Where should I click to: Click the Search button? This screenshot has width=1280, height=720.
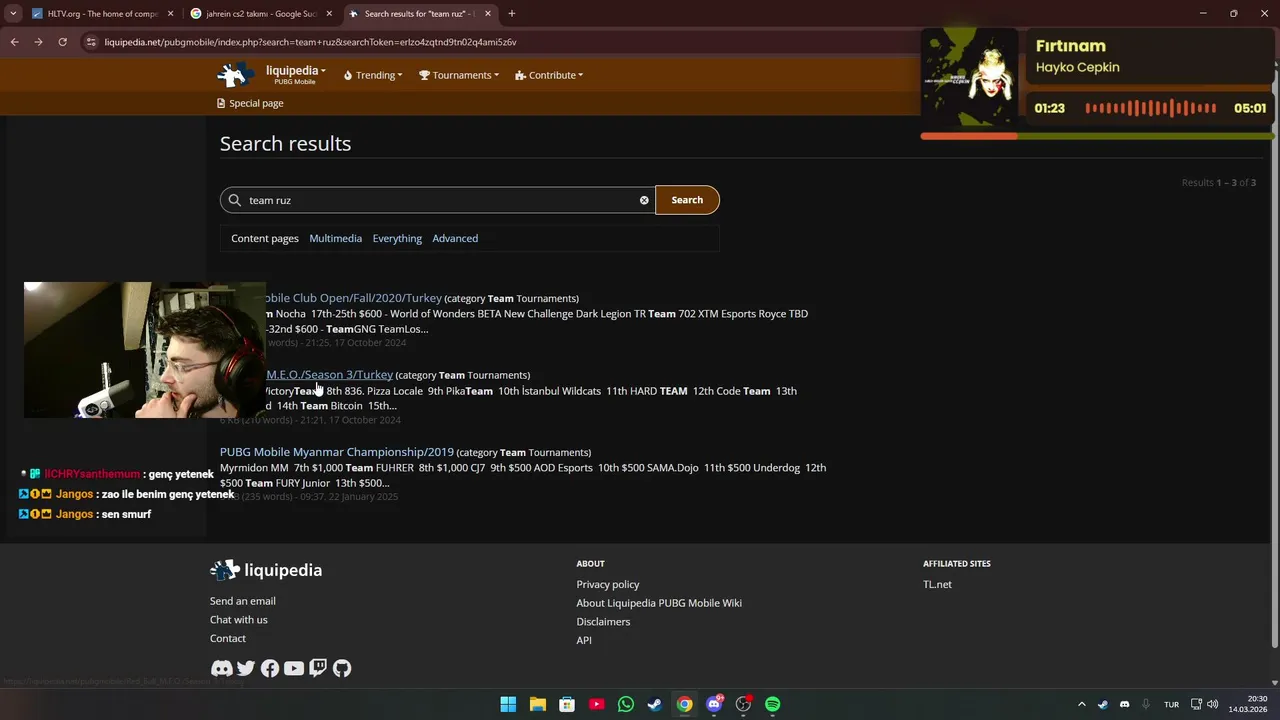pyautogui.click(x=687, y=200)
